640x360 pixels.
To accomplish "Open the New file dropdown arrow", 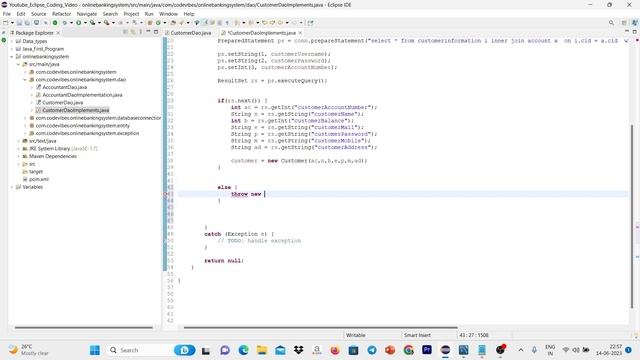I will [12, 23].
